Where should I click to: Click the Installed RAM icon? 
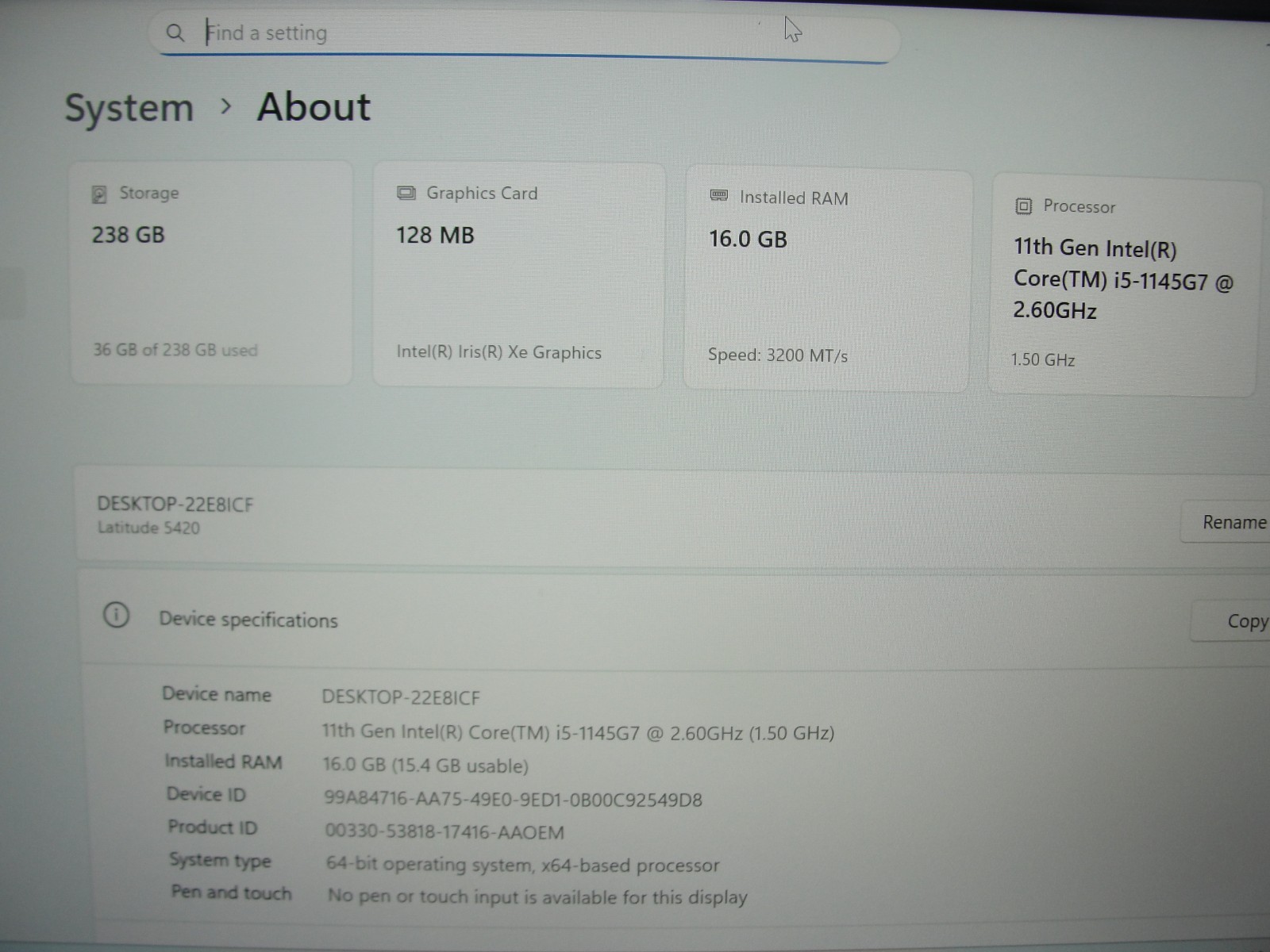[x=719, y=196]
